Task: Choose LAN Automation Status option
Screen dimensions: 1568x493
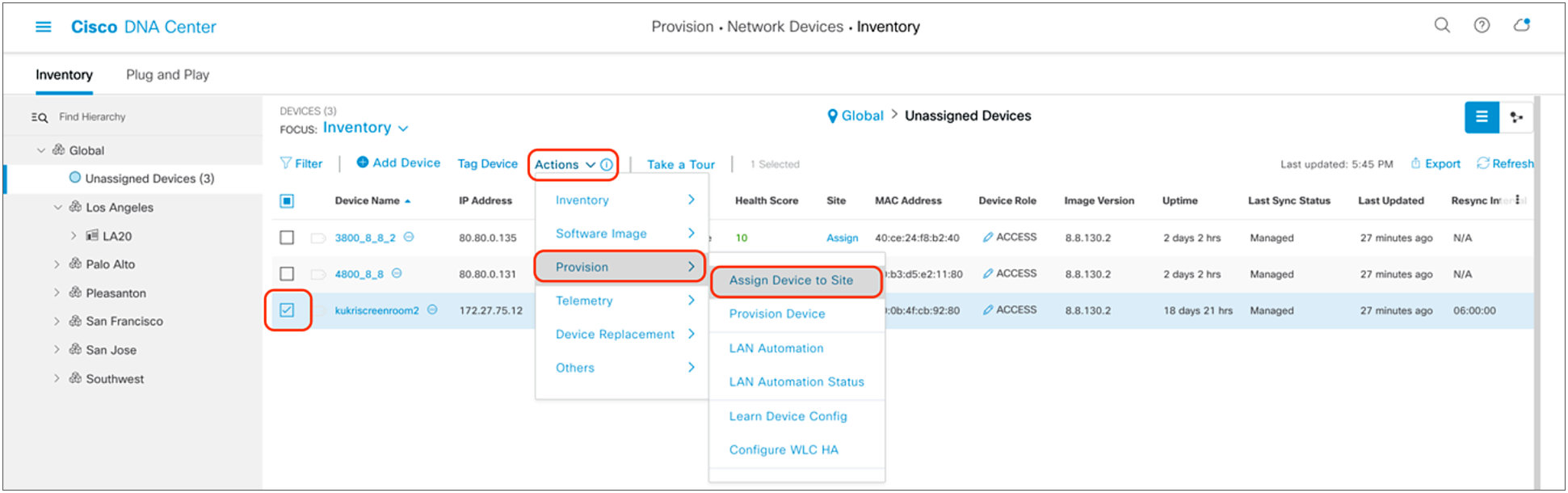Action: [x=797, y=382]
